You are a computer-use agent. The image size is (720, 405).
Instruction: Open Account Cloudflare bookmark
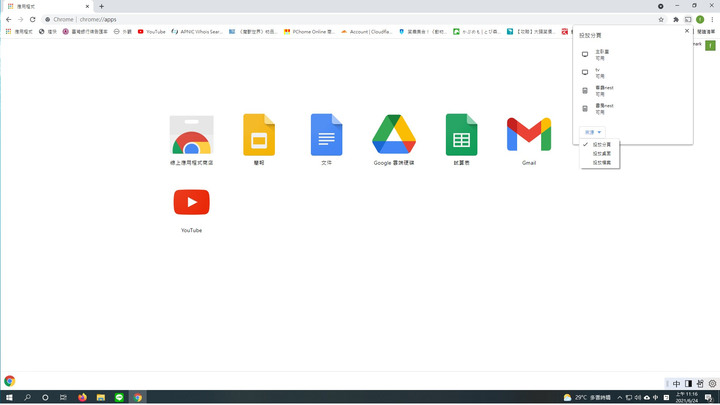click(x=366, y=32)
